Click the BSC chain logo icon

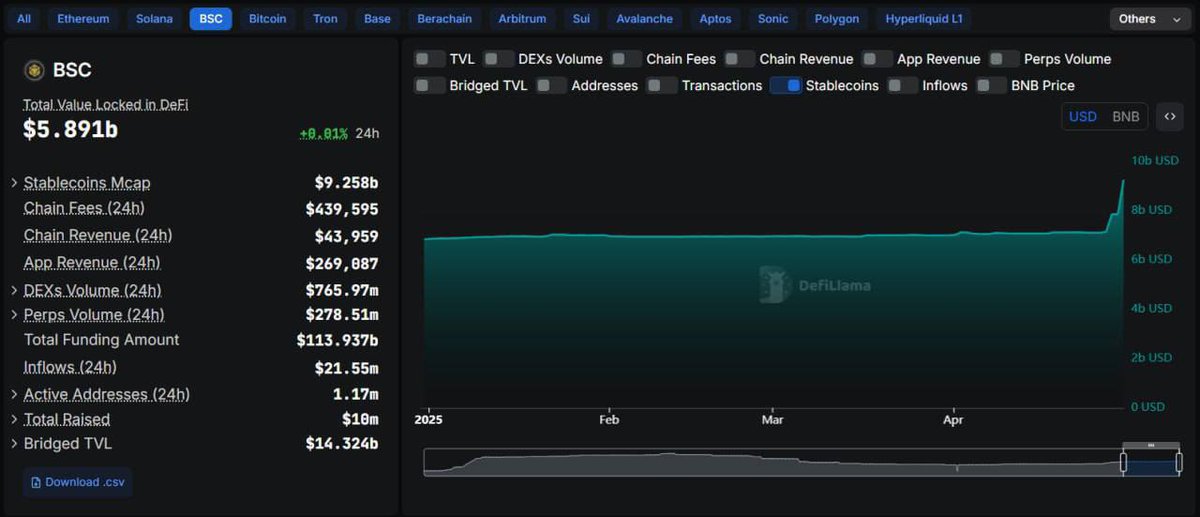coord(35,70)
